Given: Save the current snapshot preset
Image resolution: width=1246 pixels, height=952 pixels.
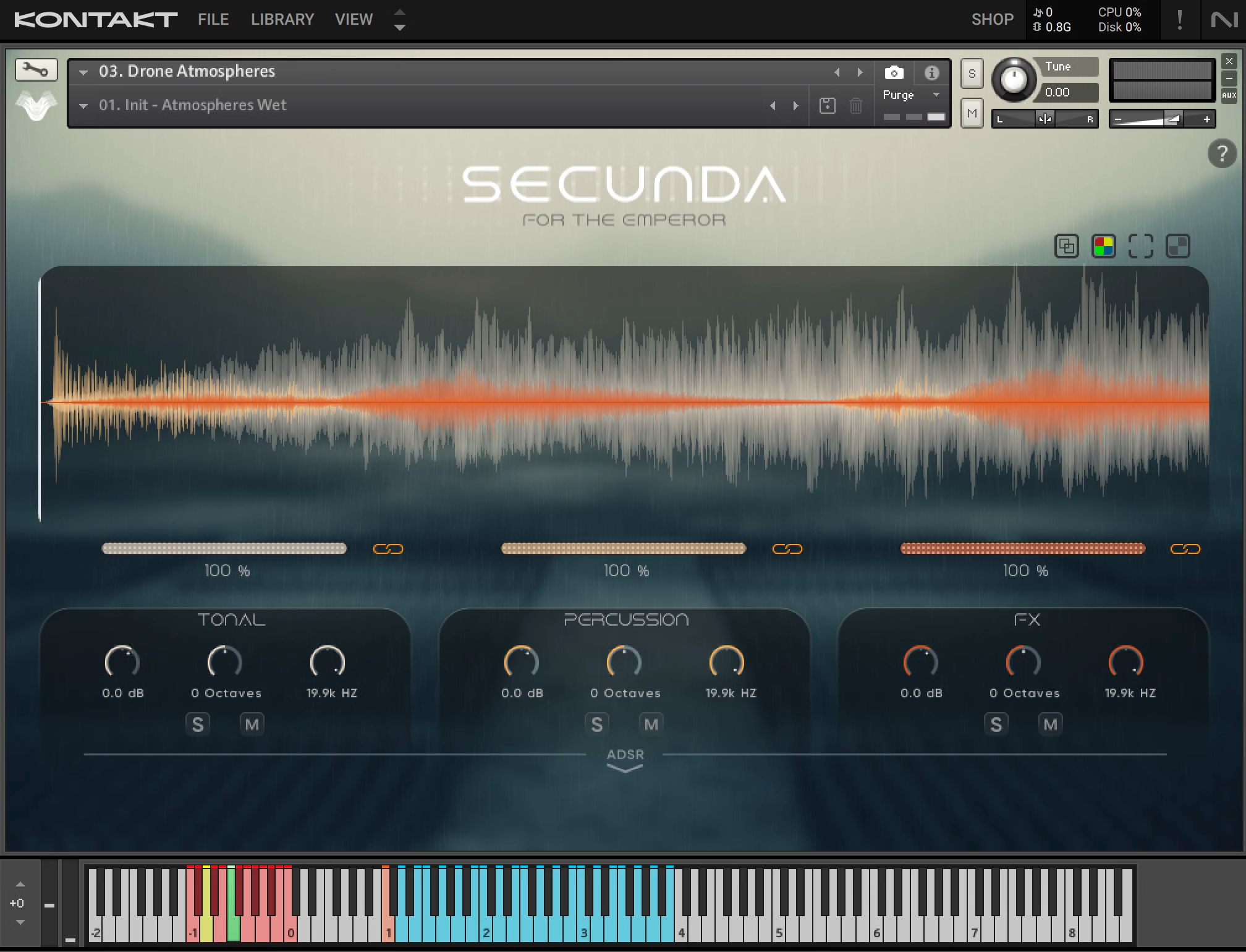Looking at the screenshot, I should [827, 106].
